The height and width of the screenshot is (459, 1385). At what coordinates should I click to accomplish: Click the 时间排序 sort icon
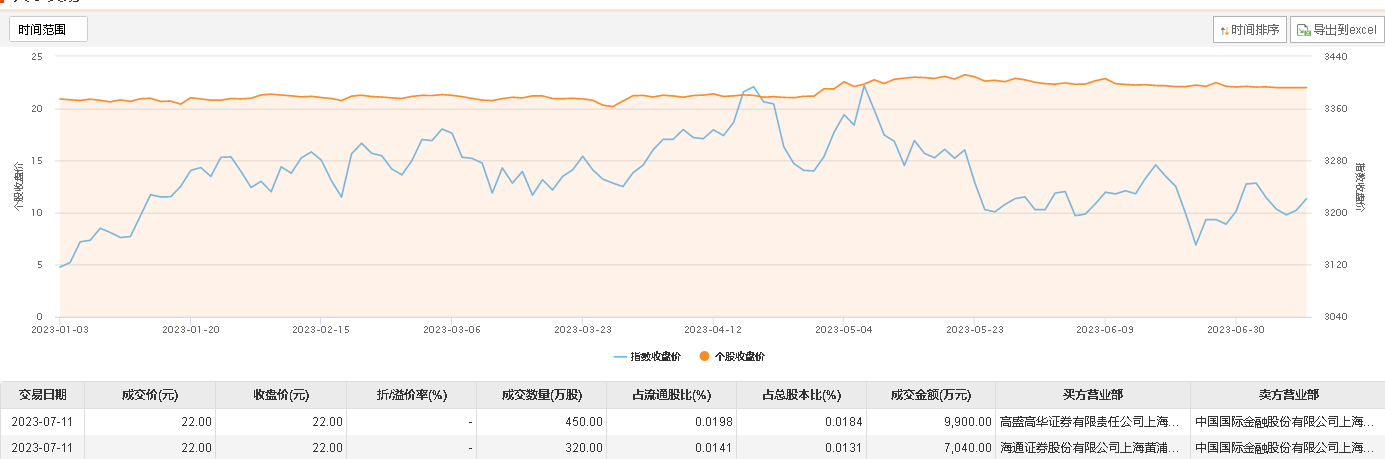[x=1224, y=30]
